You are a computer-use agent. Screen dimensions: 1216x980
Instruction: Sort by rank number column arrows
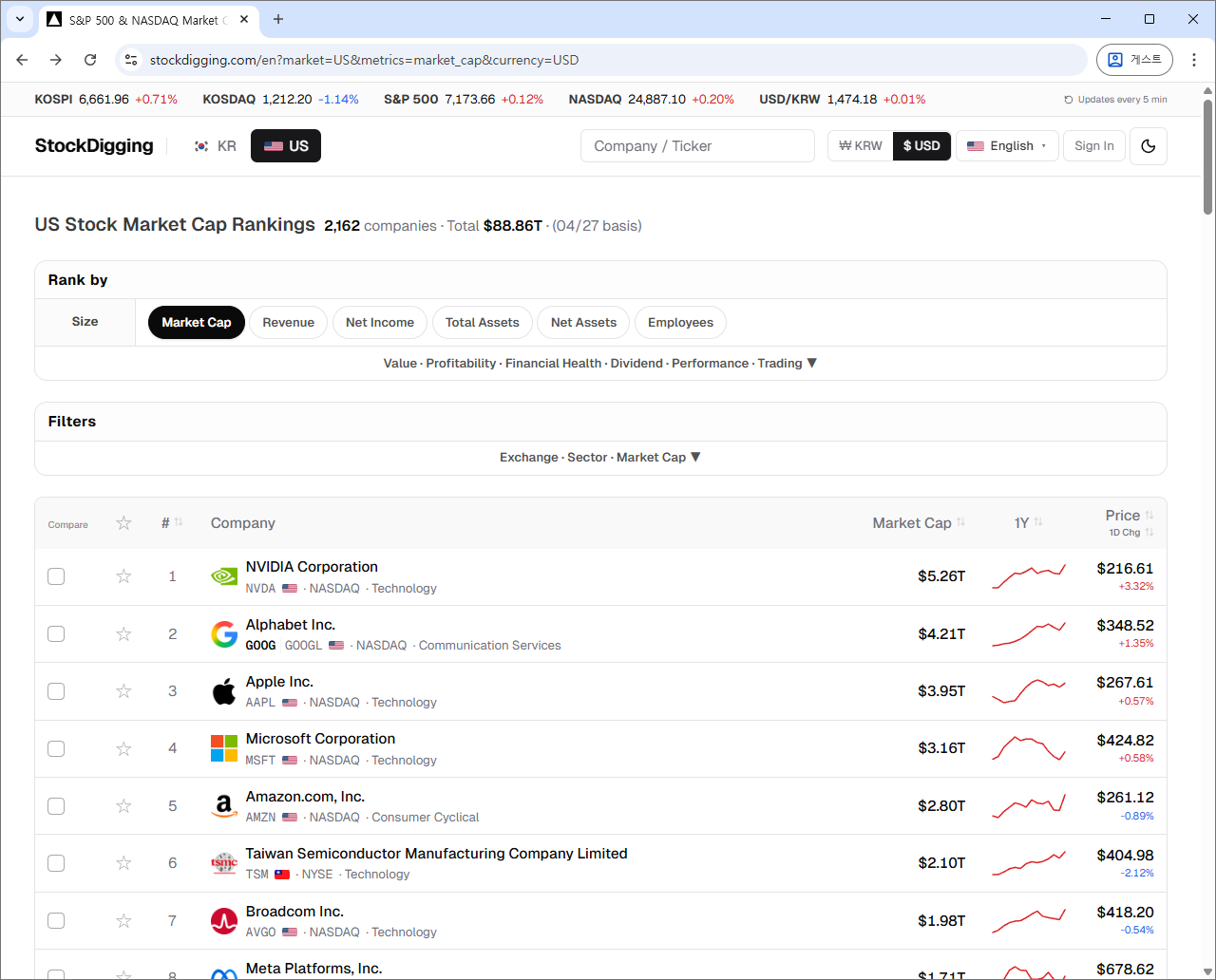coord(179,522)
